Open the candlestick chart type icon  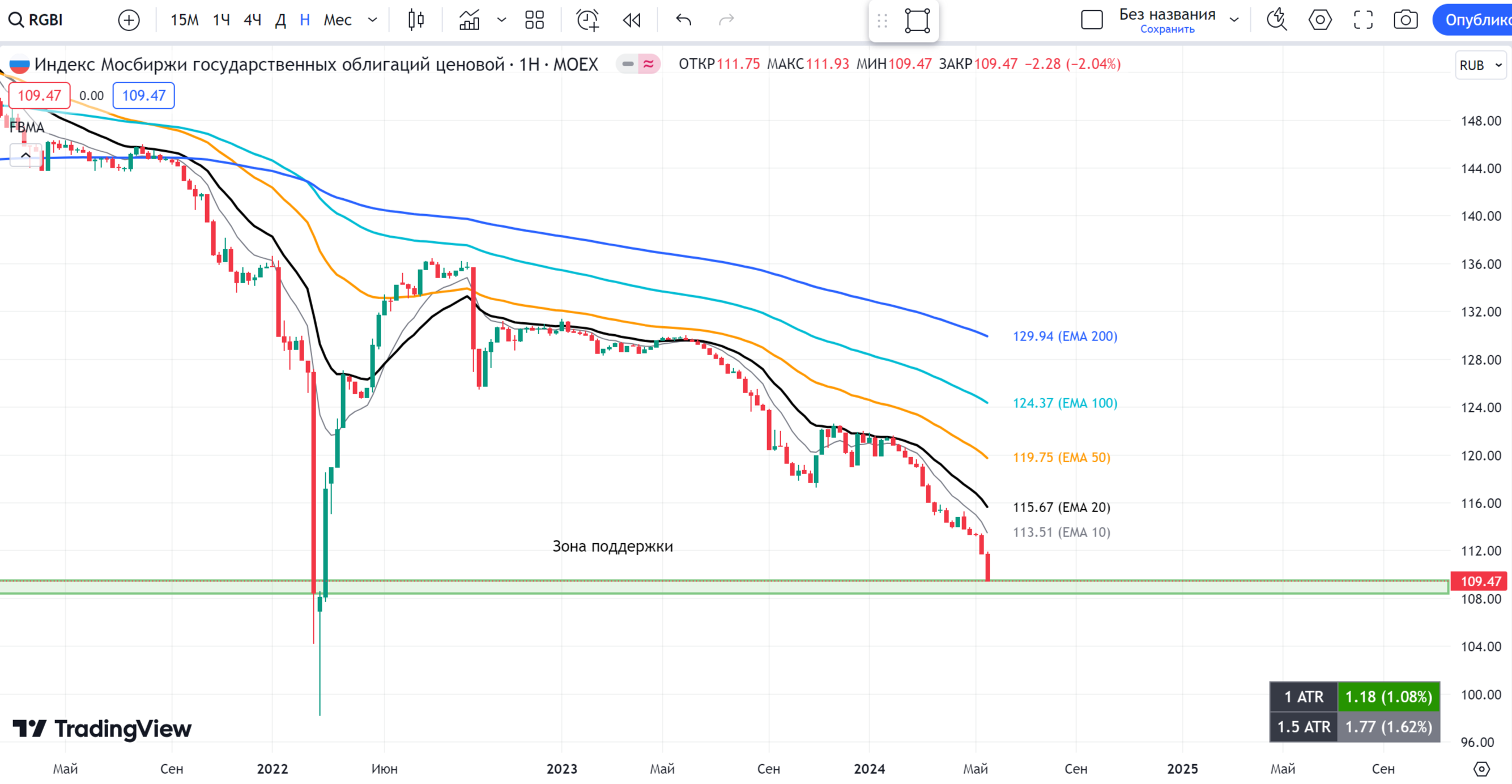click(x=416, y=20)
